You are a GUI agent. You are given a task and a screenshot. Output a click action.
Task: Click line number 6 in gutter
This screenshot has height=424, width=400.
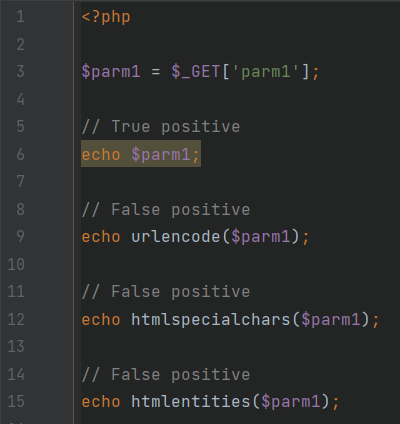[21, 154]
